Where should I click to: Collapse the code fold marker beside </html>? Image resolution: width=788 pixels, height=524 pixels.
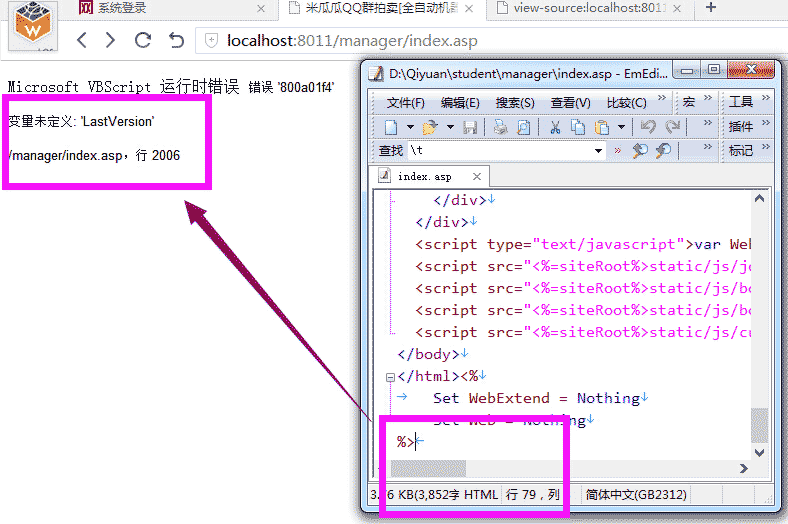390,377
